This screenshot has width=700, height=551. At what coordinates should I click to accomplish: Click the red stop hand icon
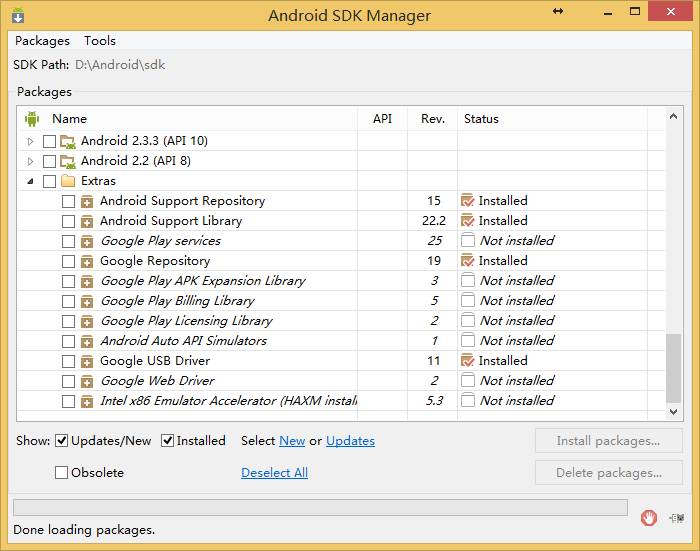pos(649,518)
